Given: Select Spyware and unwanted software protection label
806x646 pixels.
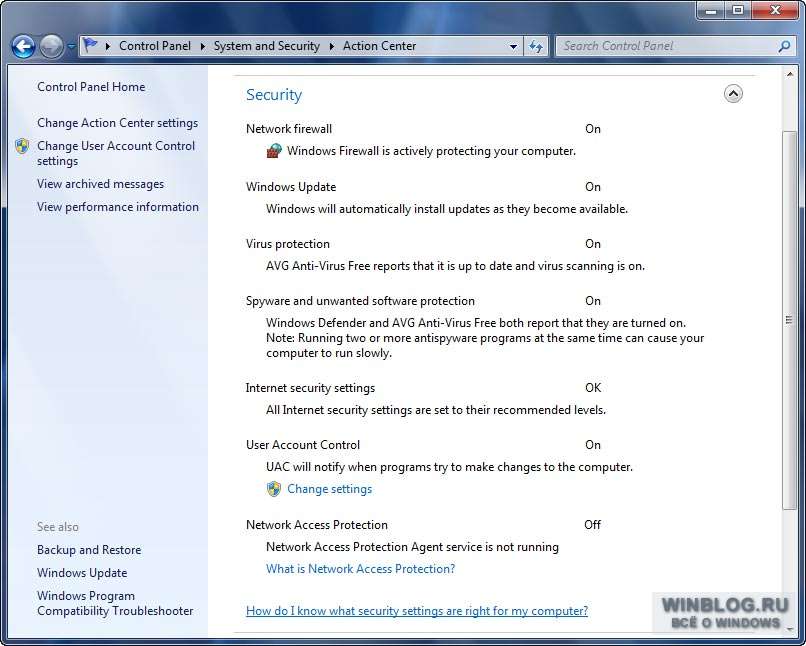Looking at the screenshot, I should (360, 301).
